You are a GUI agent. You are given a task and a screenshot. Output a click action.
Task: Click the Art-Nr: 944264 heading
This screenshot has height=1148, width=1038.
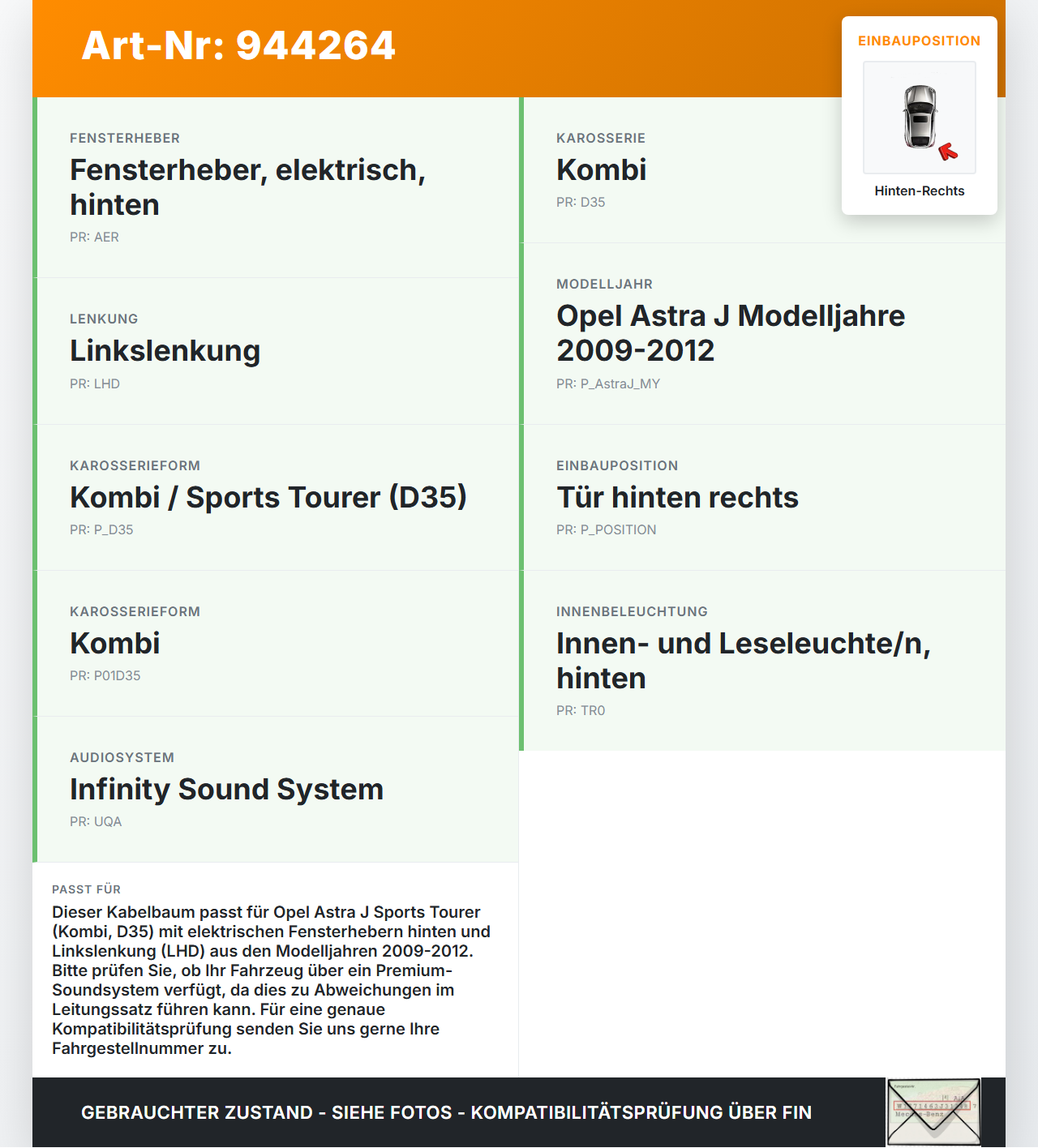coord(238,45)
